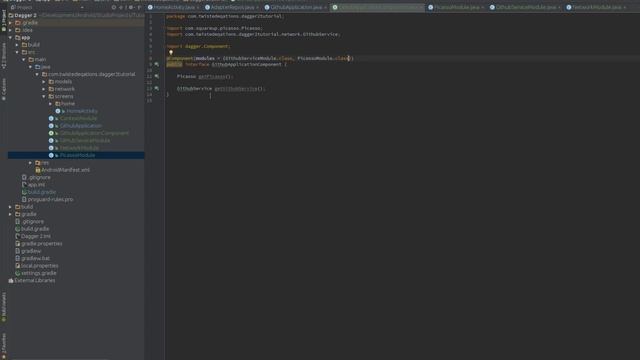
Task: Click the lightbulb quick-fix icon in editor
Action: (171, 52)
